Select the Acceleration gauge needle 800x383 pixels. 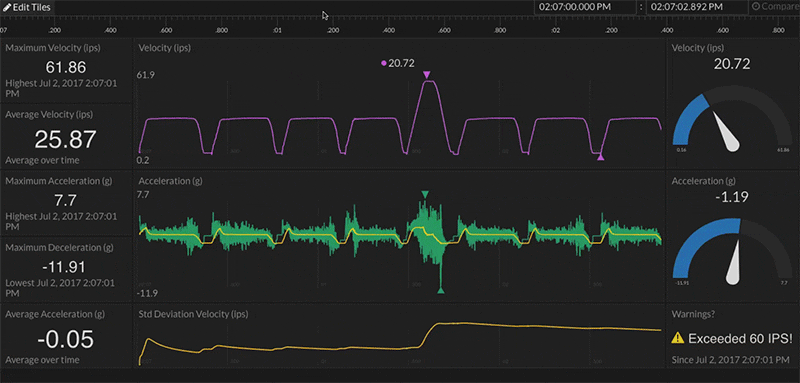(x=734, y=262)
